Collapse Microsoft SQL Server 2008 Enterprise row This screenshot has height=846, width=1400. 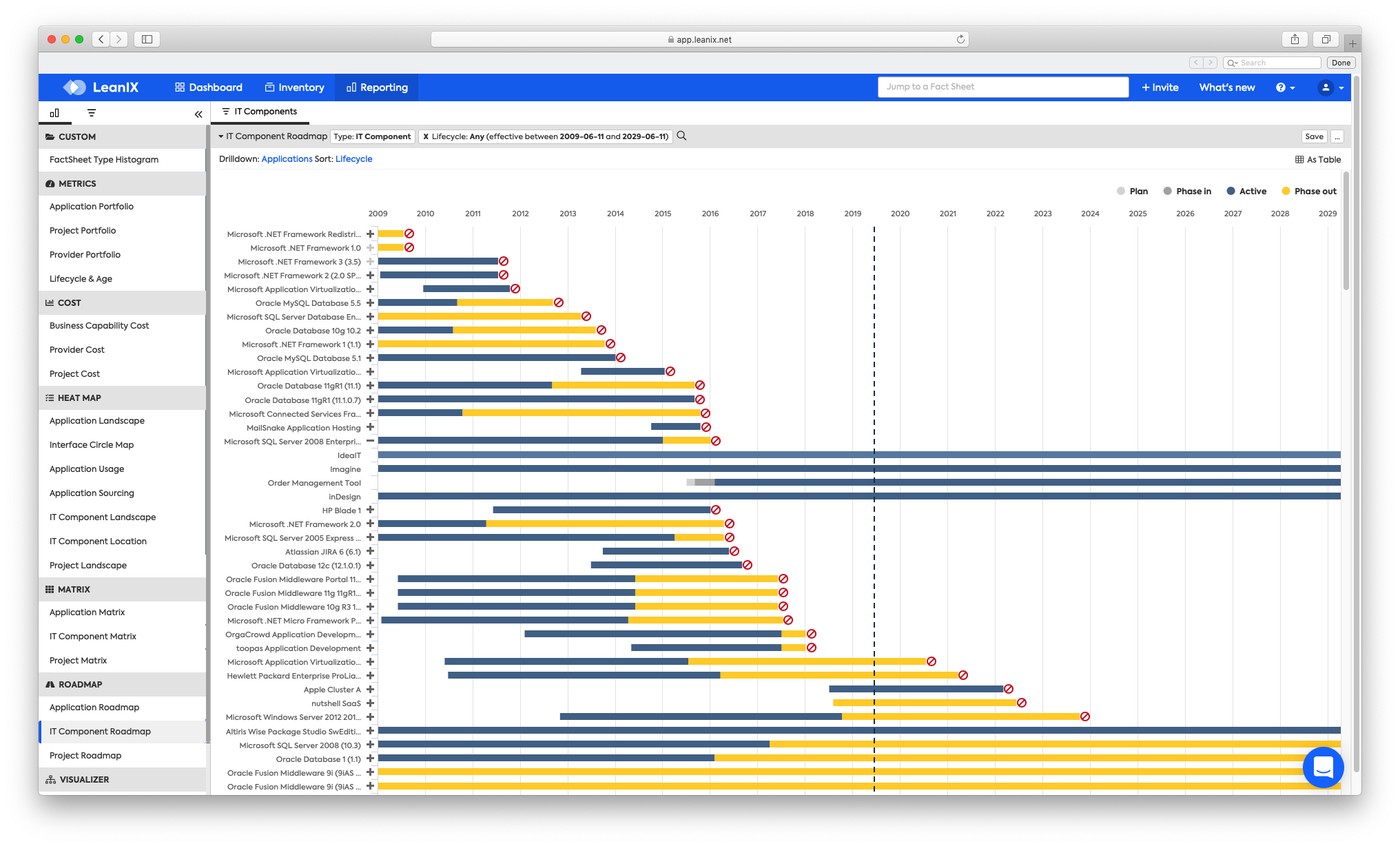370,441
